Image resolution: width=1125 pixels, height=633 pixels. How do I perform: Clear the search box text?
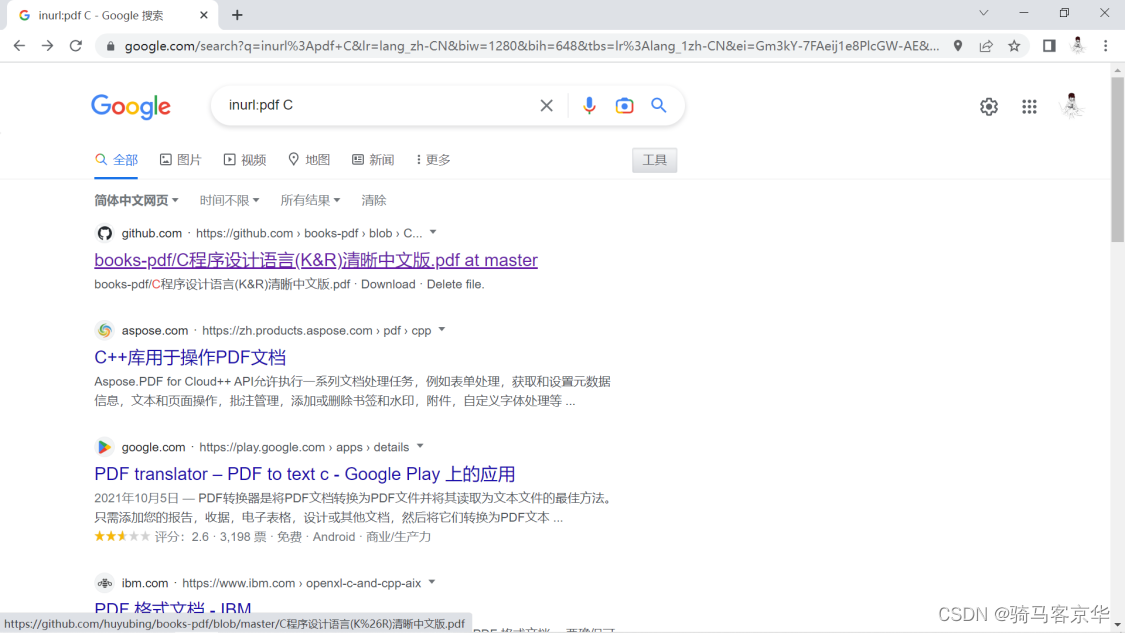click(547, 106)
